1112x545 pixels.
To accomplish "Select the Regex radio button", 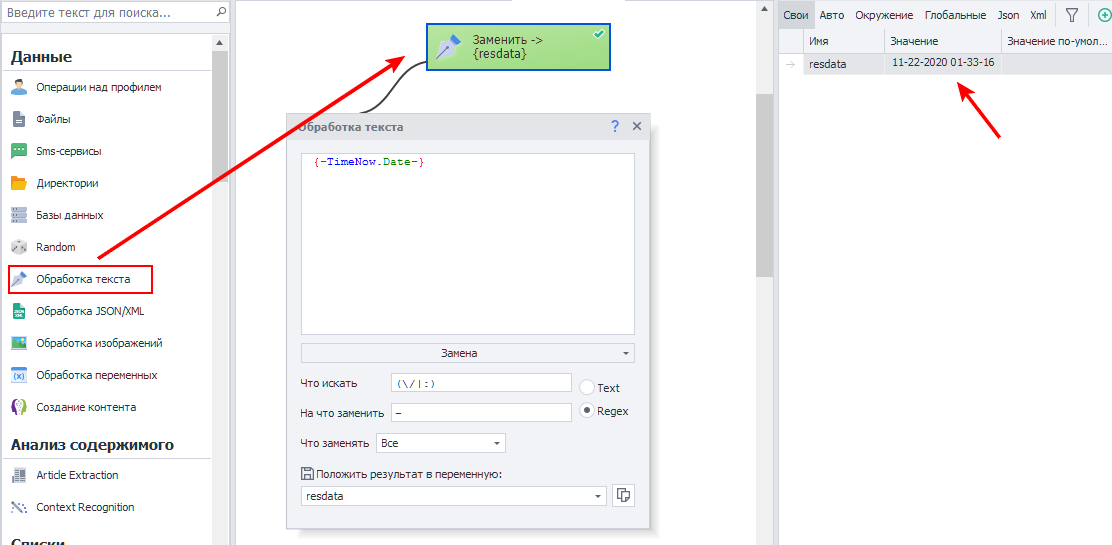I will pyautogui.click(x=587, y=410).
